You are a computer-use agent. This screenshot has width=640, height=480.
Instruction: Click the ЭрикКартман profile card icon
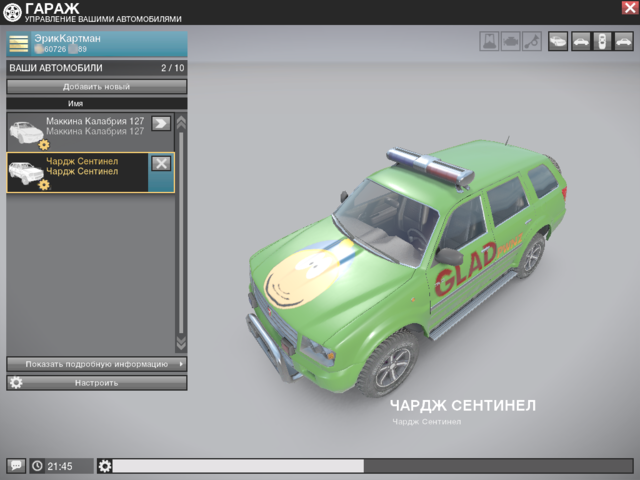(x=19, y=43)
